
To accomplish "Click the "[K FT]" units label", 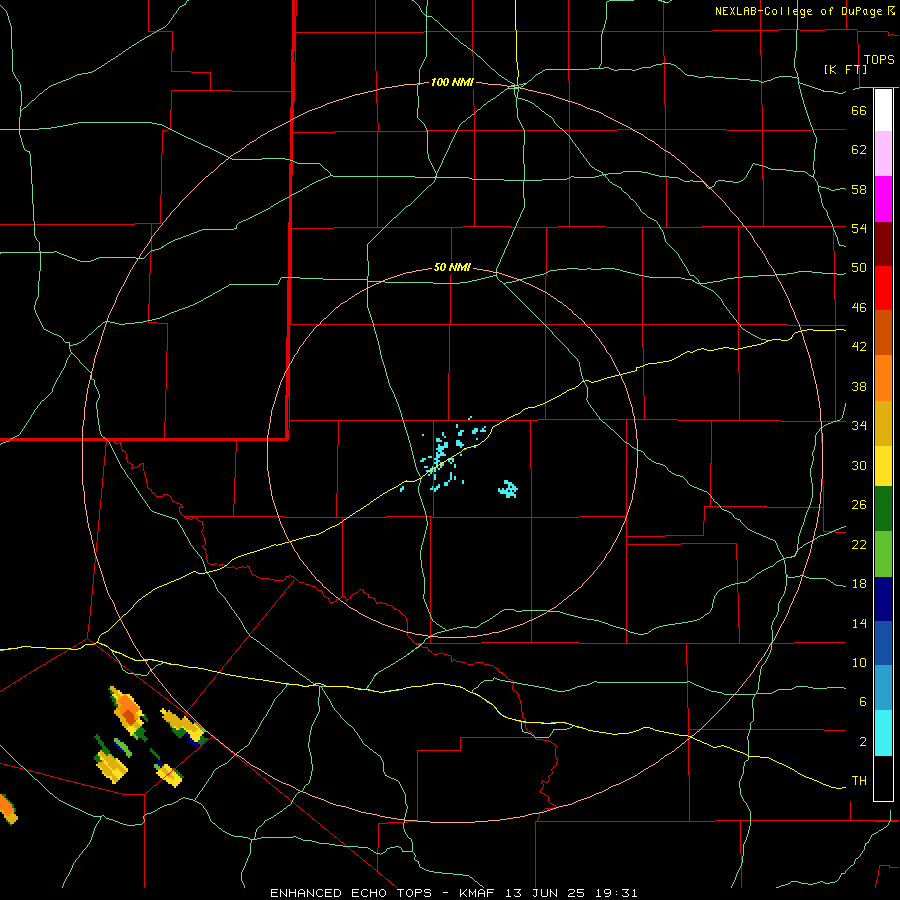I will coord(845,69).
